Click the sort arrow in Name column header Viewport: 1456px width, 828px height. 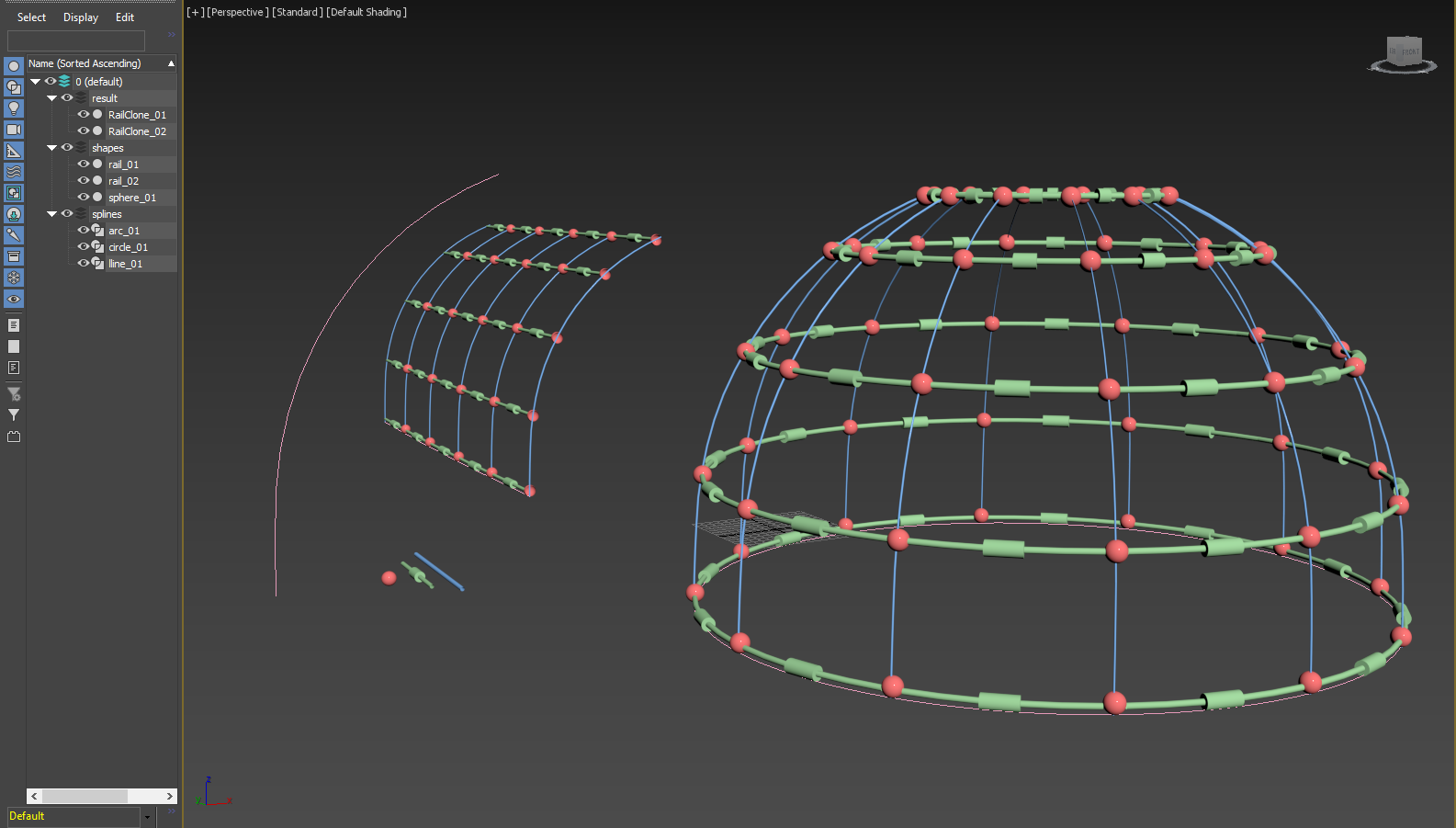click(171, 63)
